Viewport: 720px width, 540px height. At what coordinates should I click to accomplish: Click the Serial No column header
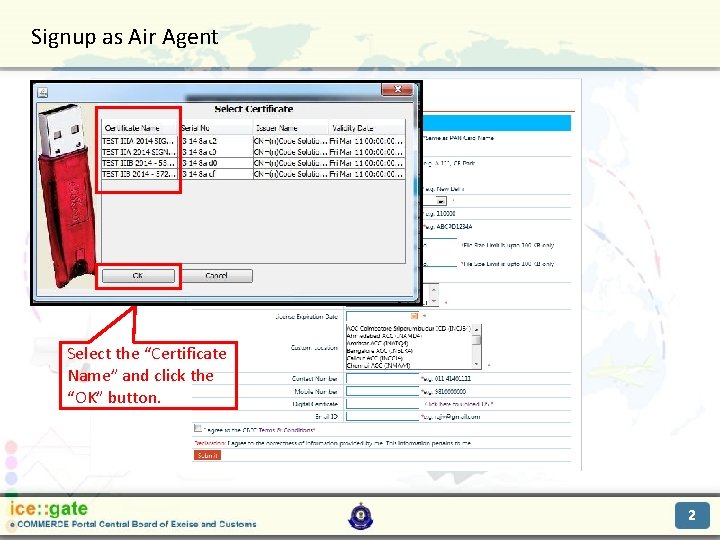coord(216,128)
